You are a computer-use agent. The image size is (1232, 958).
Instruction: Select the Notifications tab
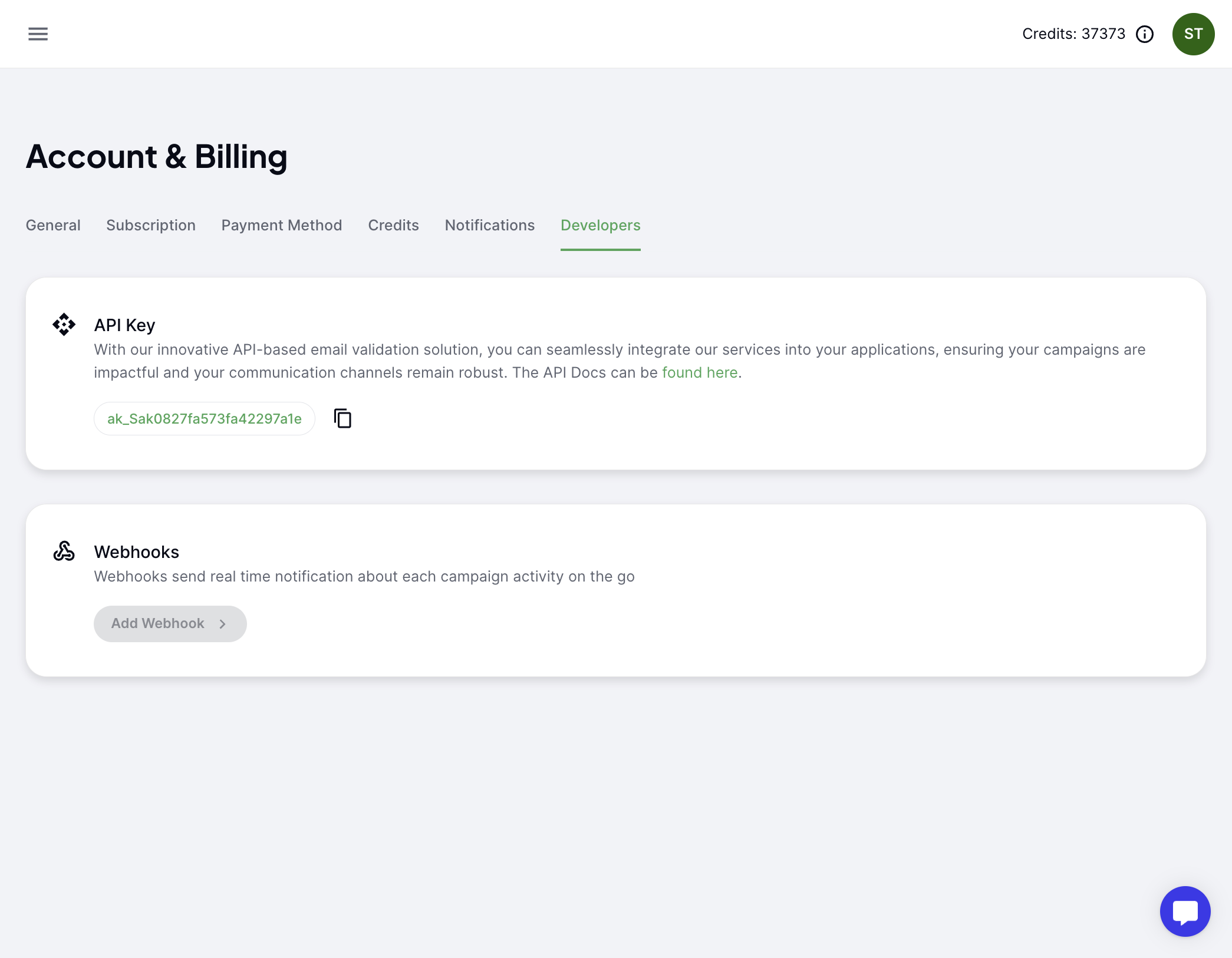[x=490, y=225]
